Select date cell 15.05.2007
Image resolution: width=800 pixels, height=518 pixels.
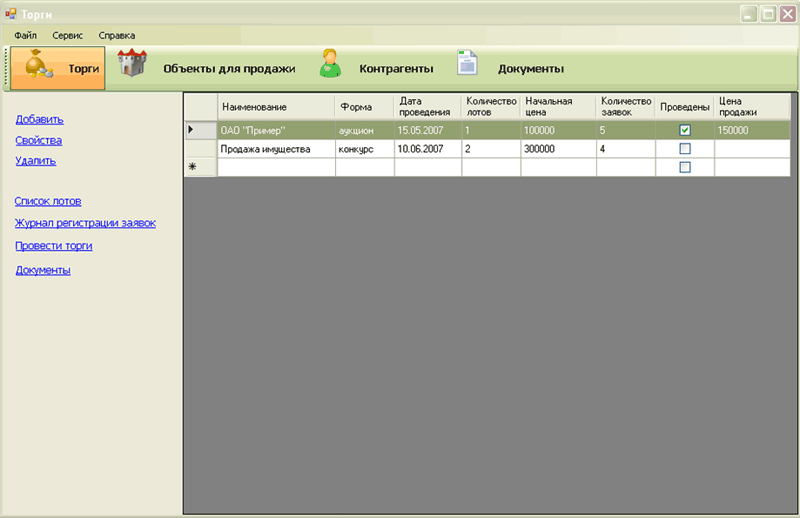click(428, 130)
